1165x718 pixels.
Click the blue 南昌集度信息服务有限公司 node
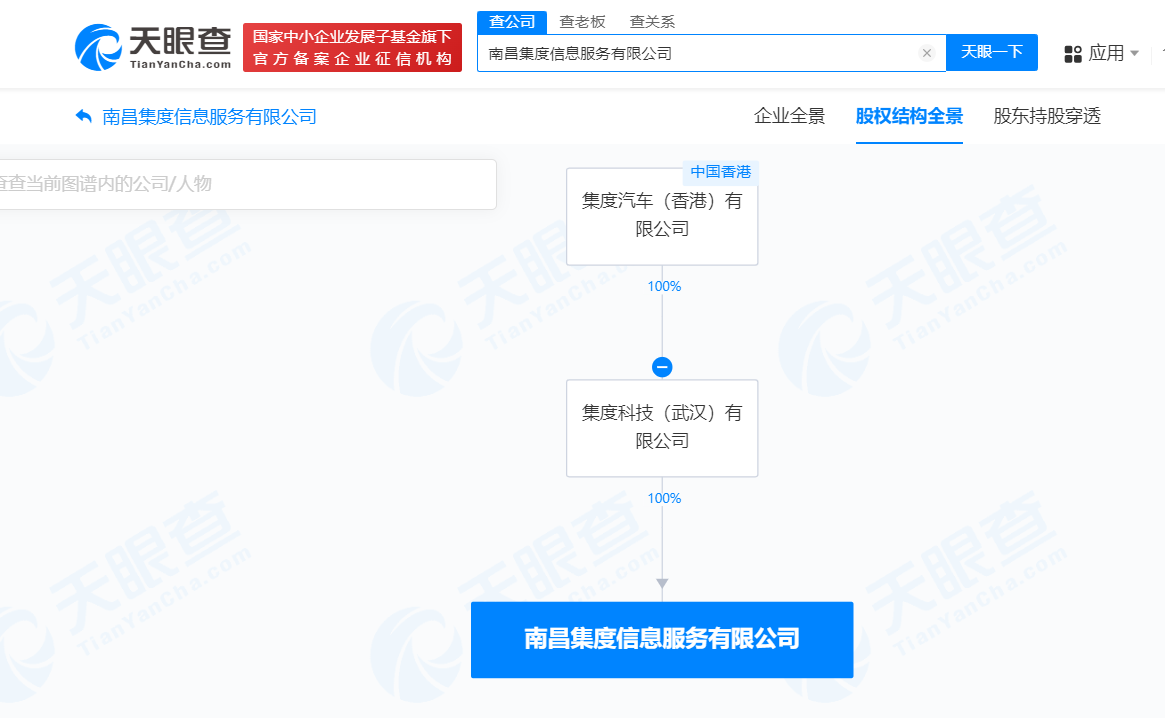(662, 639)
